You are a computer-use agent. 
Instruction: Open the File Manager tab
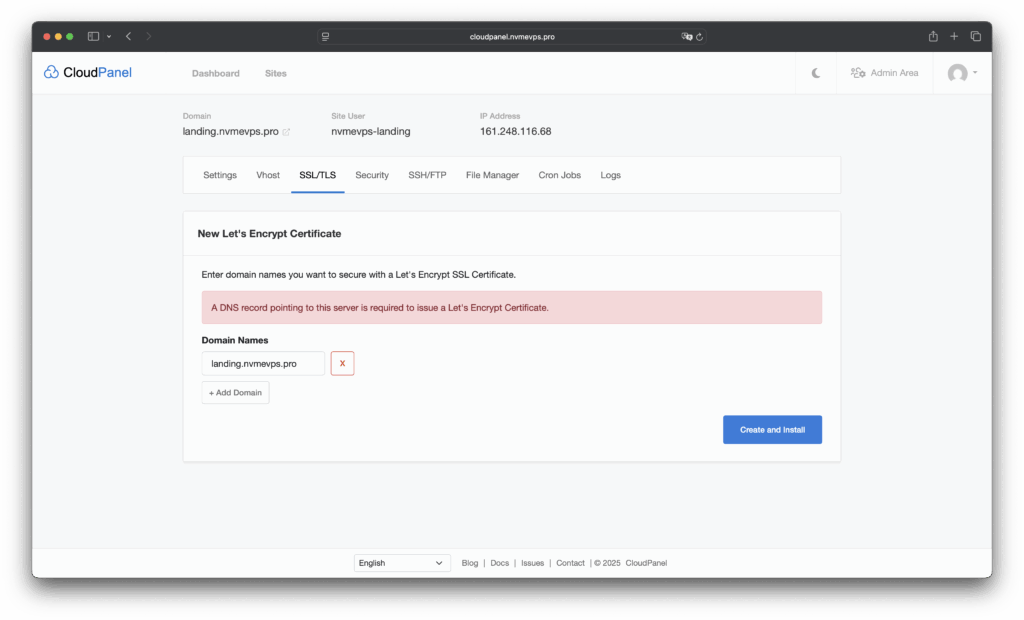492,175
